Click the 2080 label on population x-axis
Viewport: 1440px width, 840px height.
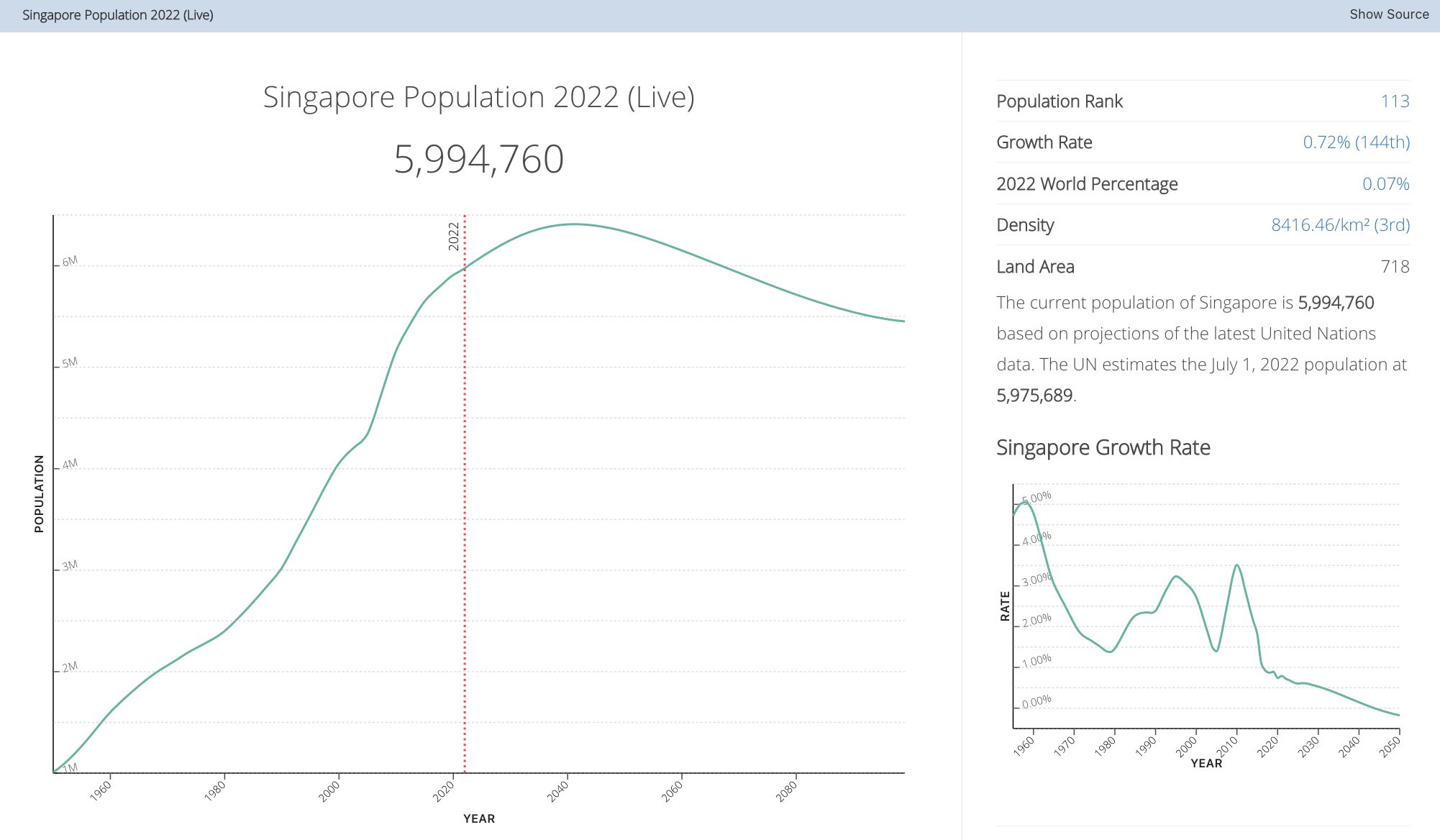[788, 791]
